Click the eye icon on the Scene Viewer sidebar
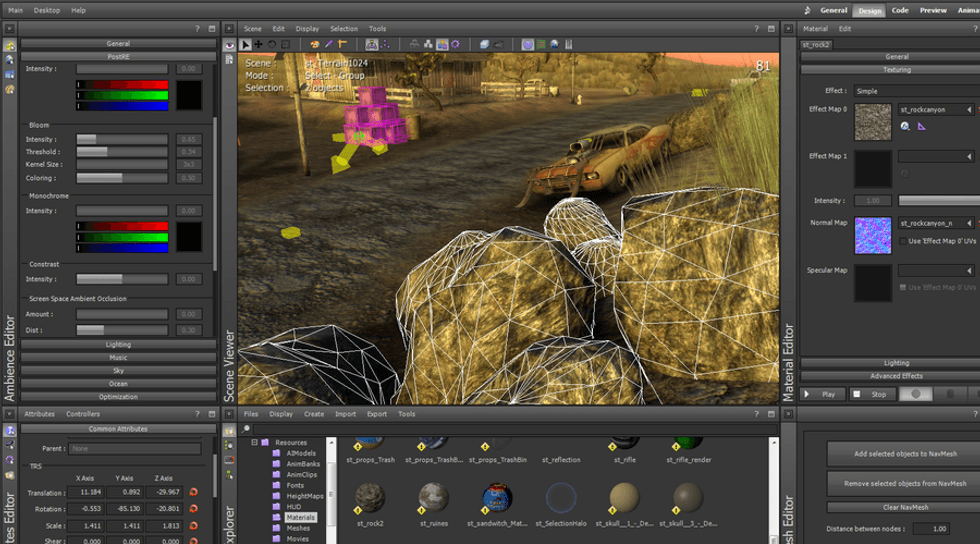Screen dimensions: 980x544 pos(229,45)
